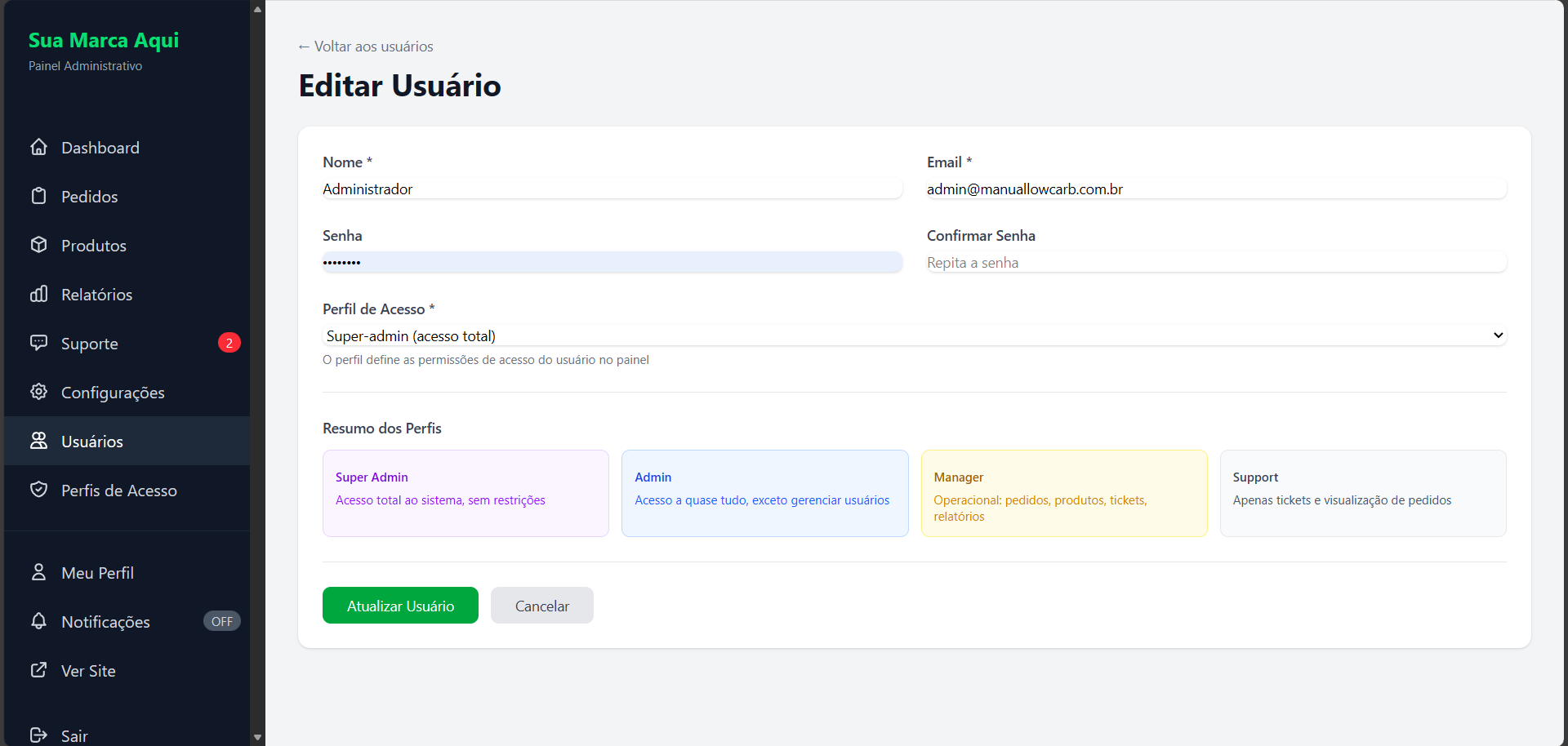Viewport: 1568px width, 746px height.
Task: Click the Cancelar button
Action: 541,606
